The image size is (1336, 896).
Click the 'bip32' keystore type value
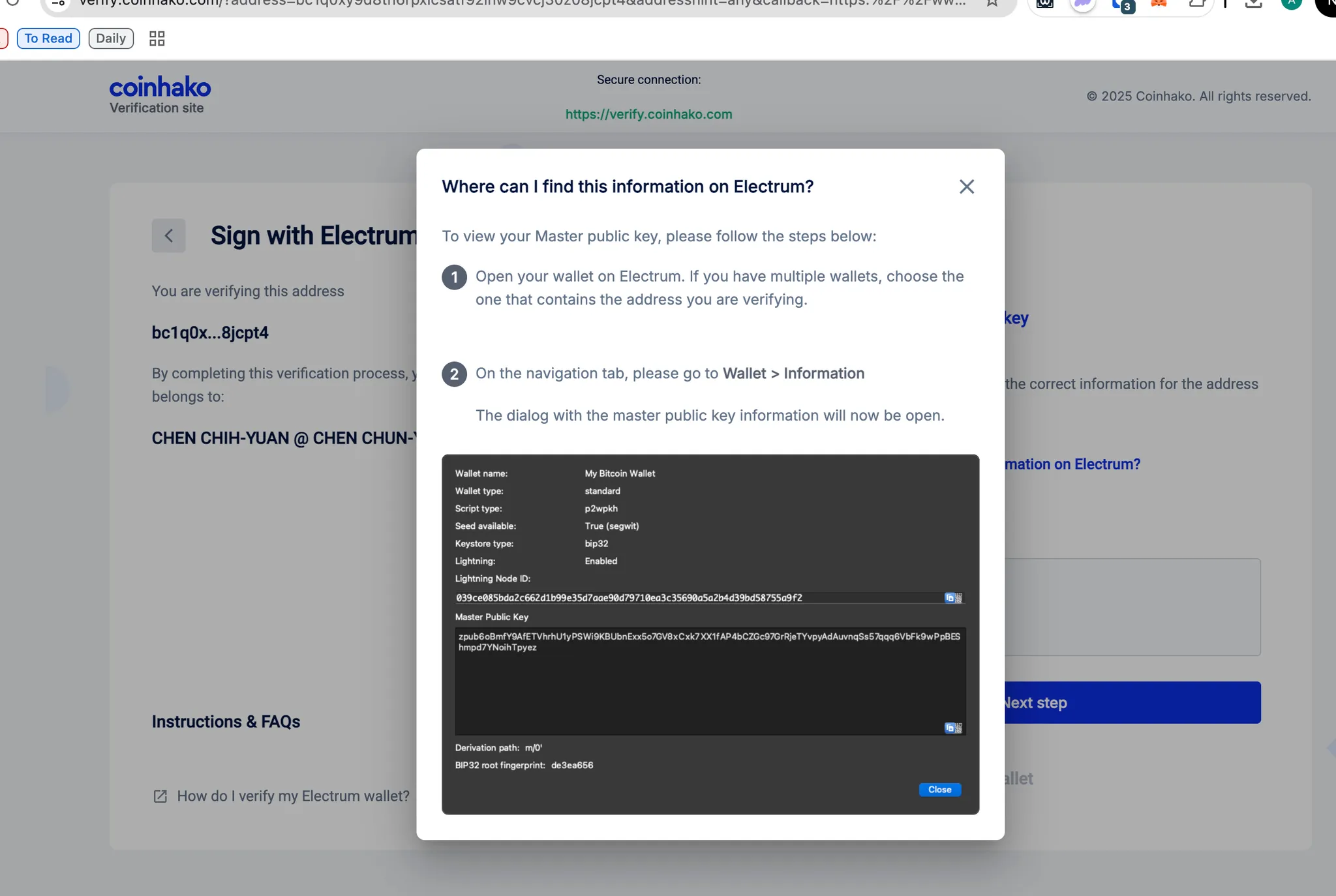(x=596, y=544)
